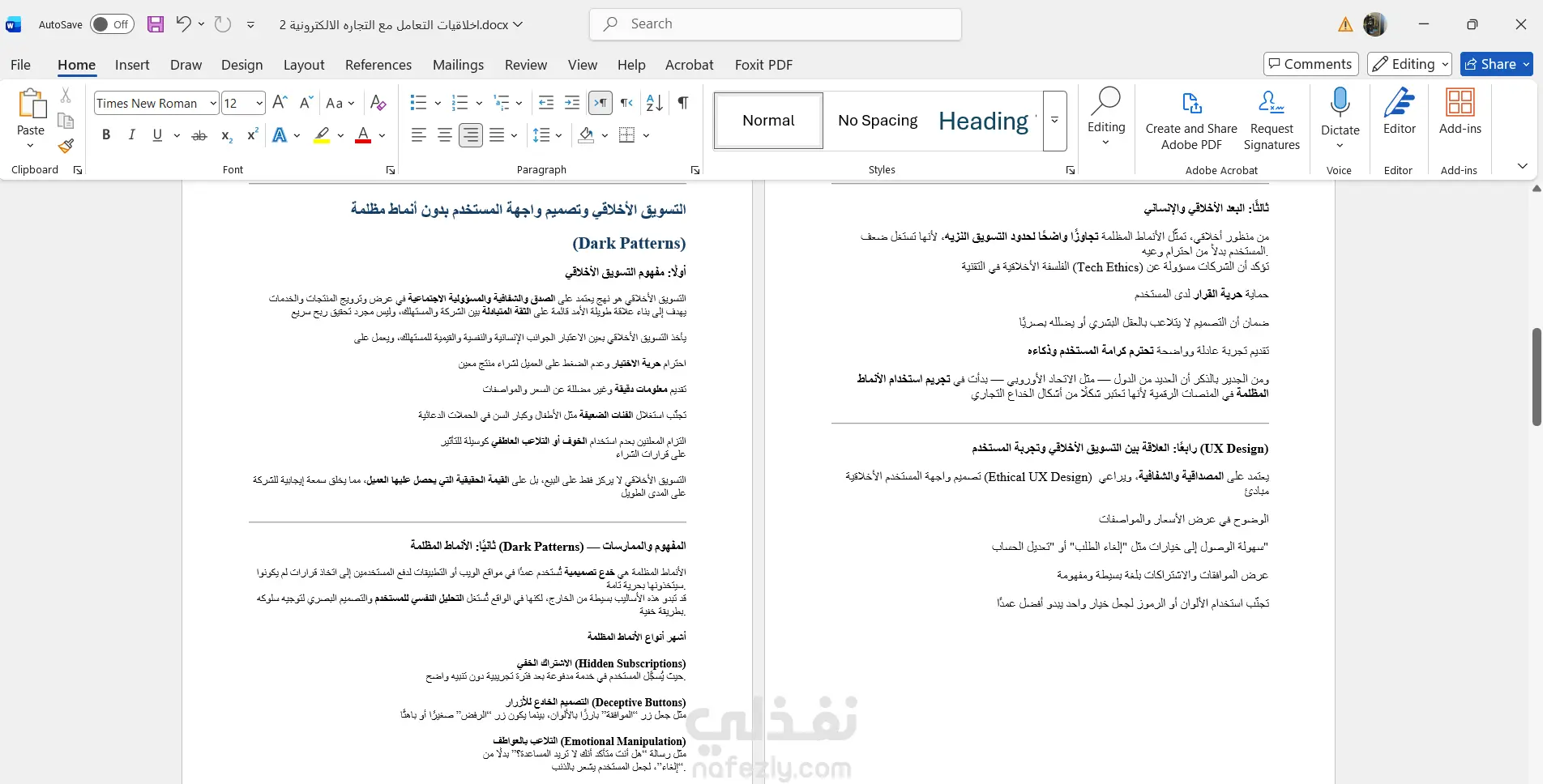Decrease paragraph indent
This screenshot has width=1543, height=784.
(546, 103)
